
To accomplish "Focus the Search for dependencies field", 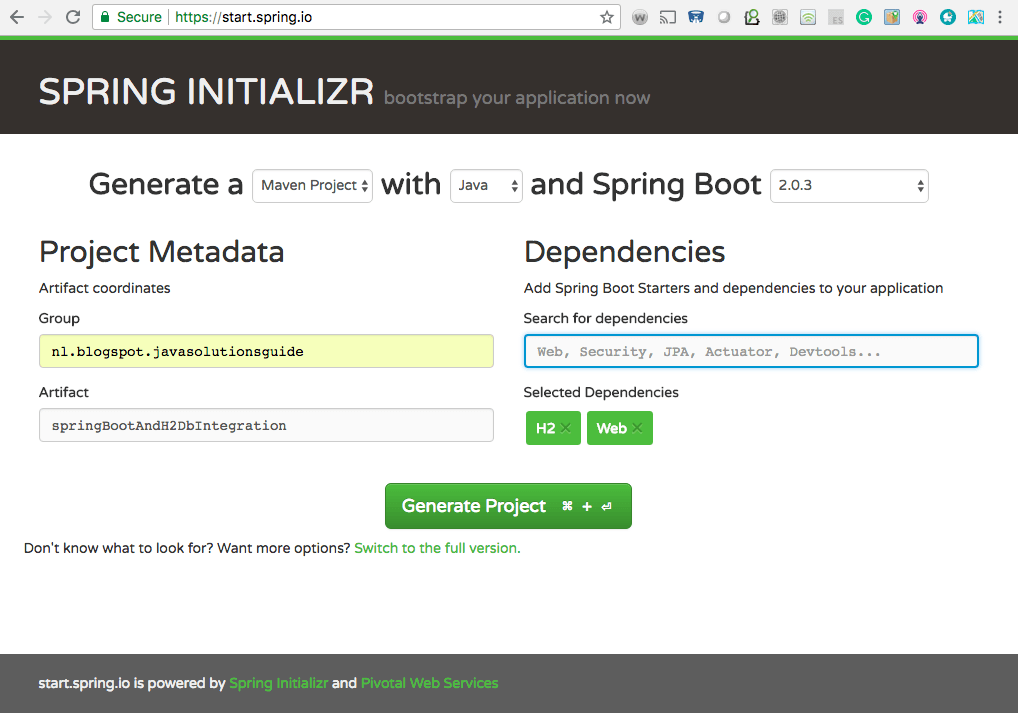I will pyautogui.click(x=751, y=351).
